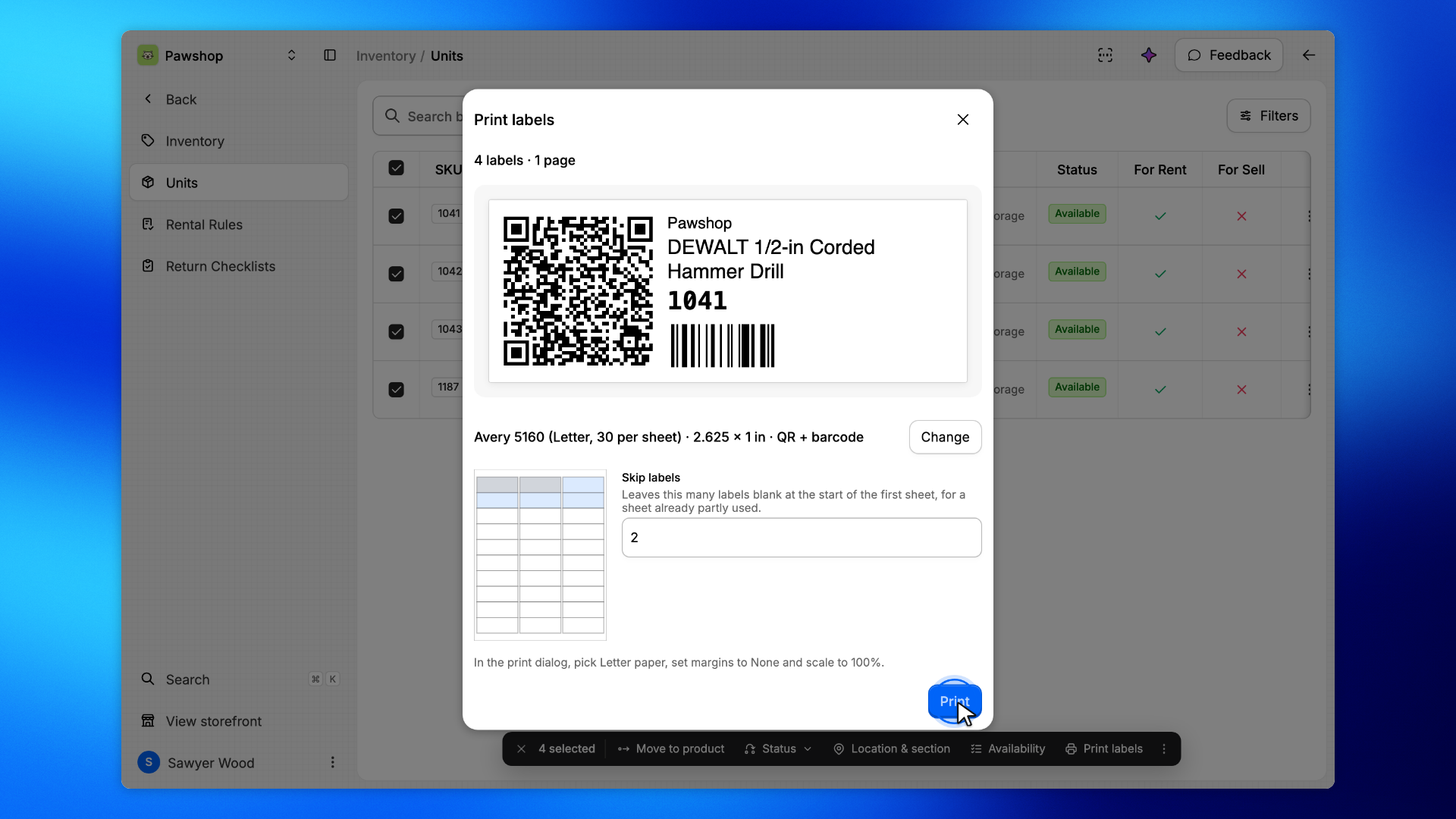Image resolution: width=1456 pixels, height=819 pixels.
Task: Click Print labels in the action bar
Action: [1104, 749]
